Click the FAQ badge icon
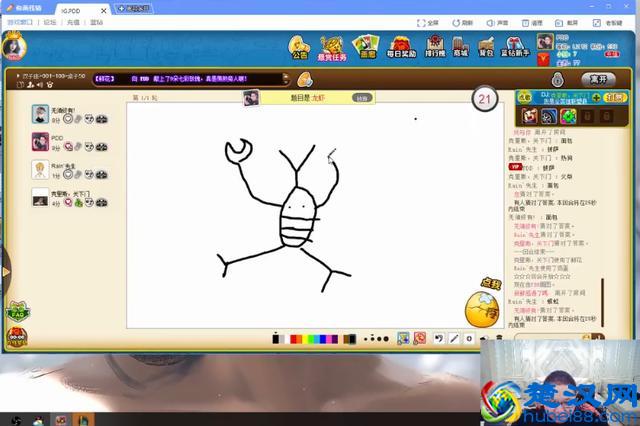This screenshot has width=640, height=426. click(16, 312)
